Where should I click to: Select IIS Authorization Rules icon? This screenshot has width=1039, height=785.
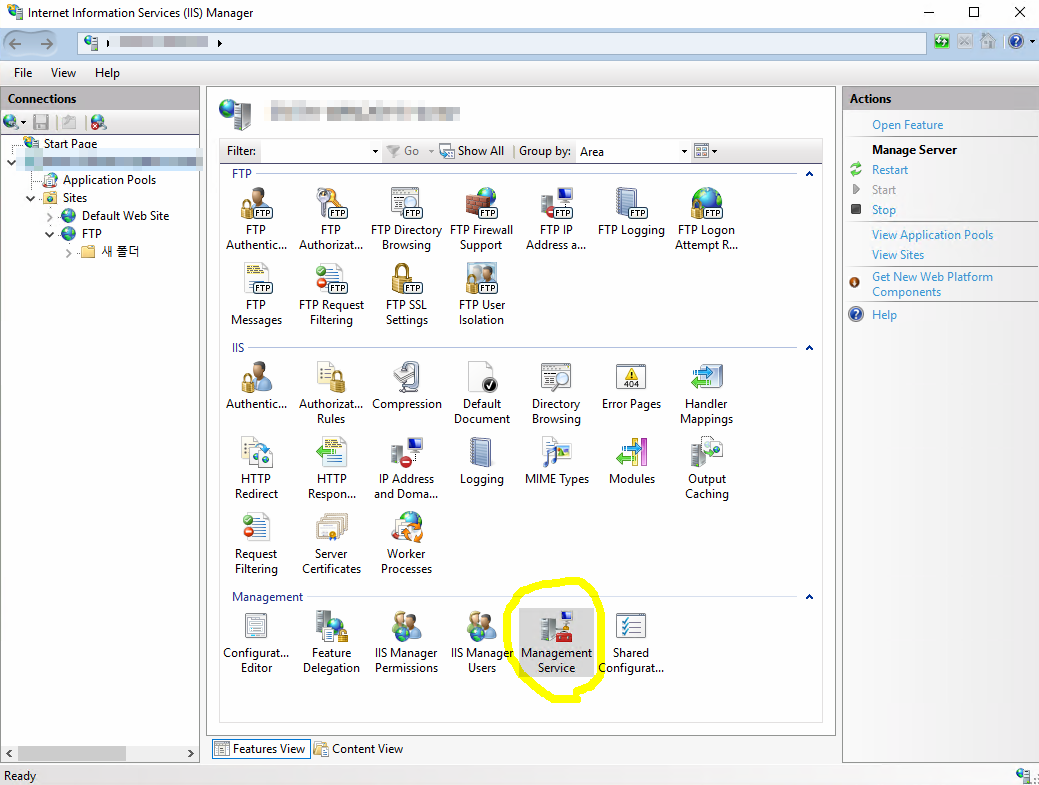pos(331,393)
